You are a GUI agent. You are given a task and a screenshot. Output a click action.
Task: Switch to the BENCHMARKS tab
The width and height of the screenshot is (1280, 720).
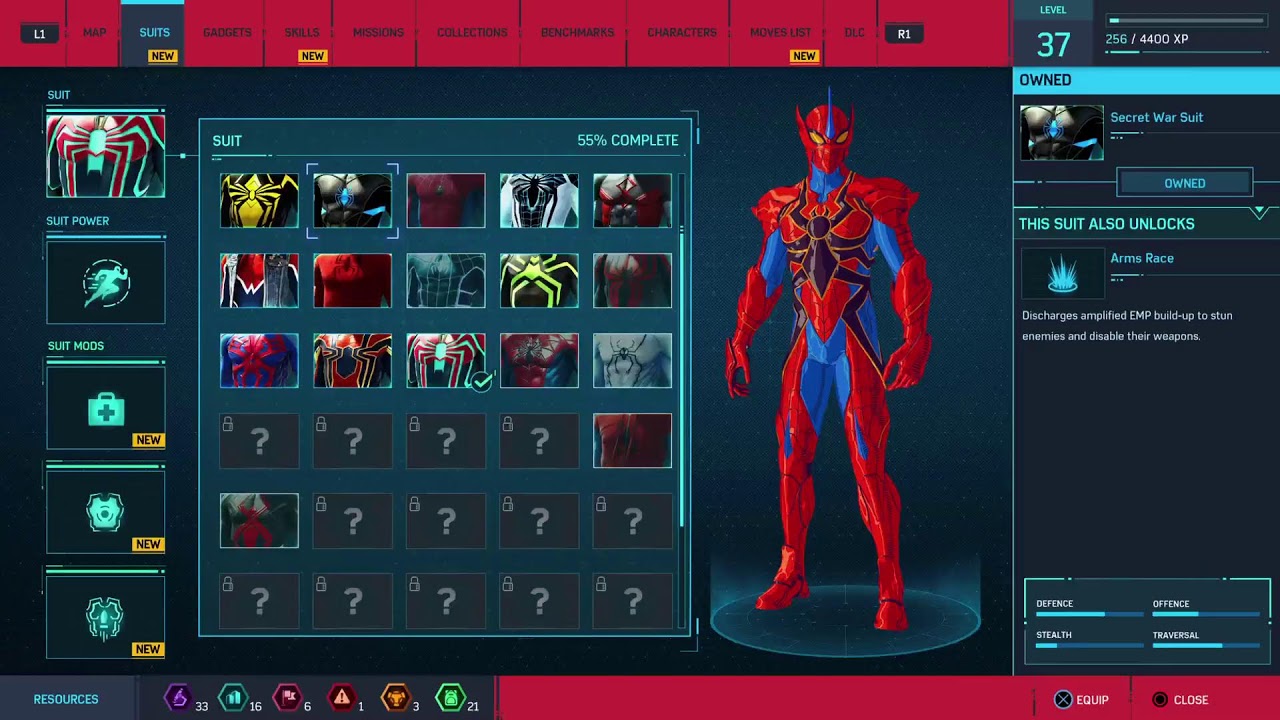pyautogui.click(x=577, y=33)
